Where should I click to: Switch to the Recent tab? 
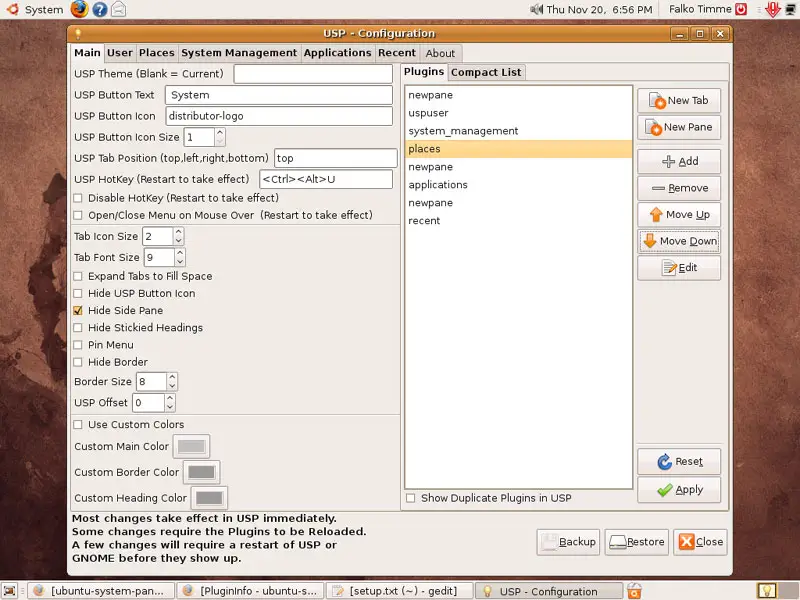tap(397, 53)
